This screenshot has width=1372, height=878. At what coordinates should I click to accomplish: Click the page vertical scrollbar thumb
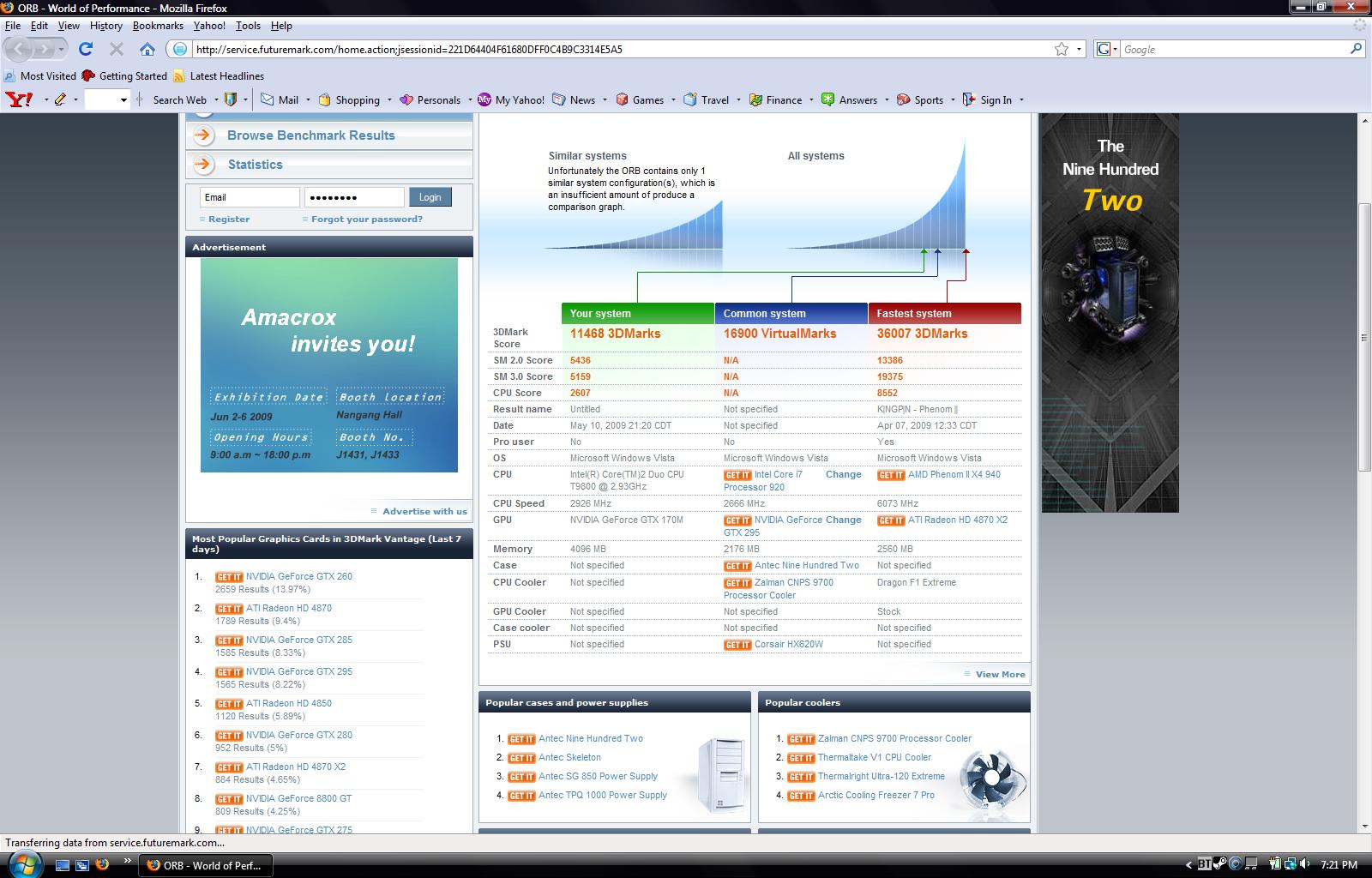point(1364,338)
